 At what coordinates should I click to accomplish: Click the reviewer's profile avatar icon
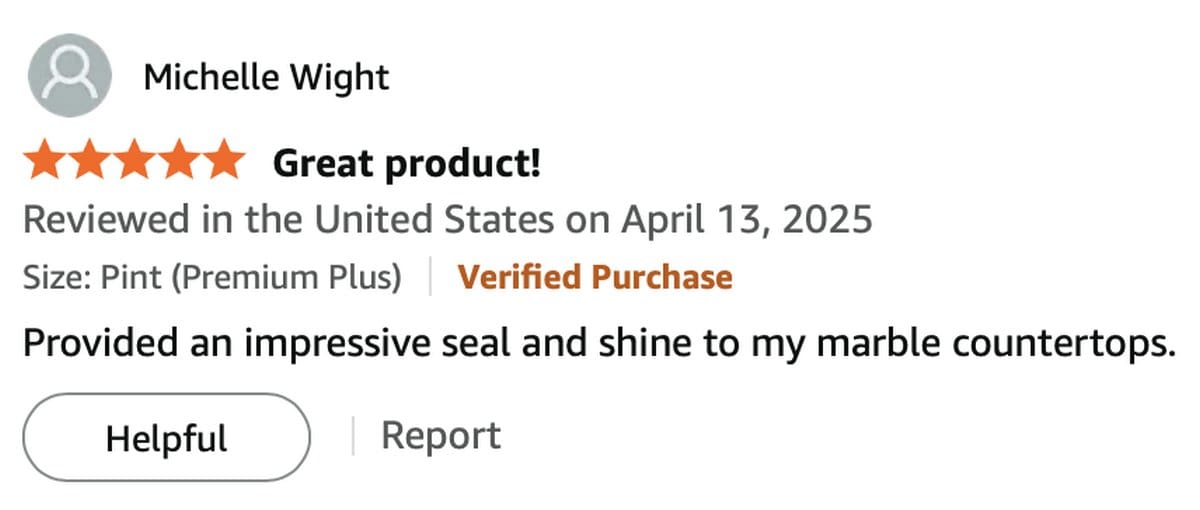69,76
